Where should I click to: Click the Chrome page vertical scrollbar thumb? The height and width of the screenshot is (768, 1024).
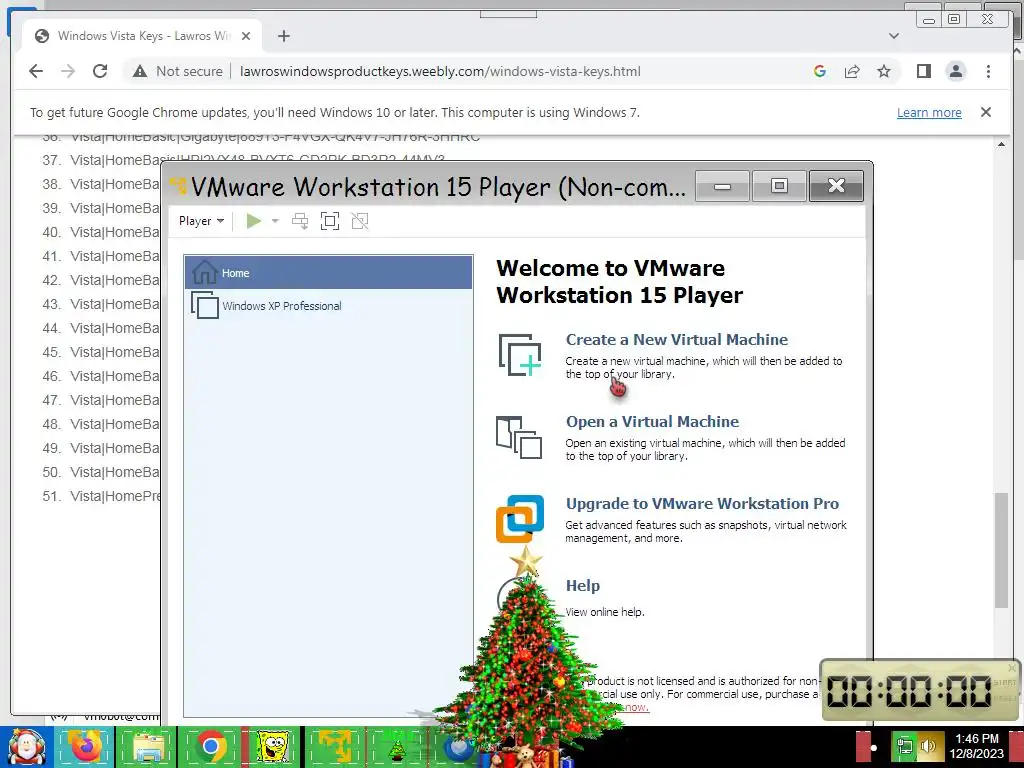(1000, 550)
